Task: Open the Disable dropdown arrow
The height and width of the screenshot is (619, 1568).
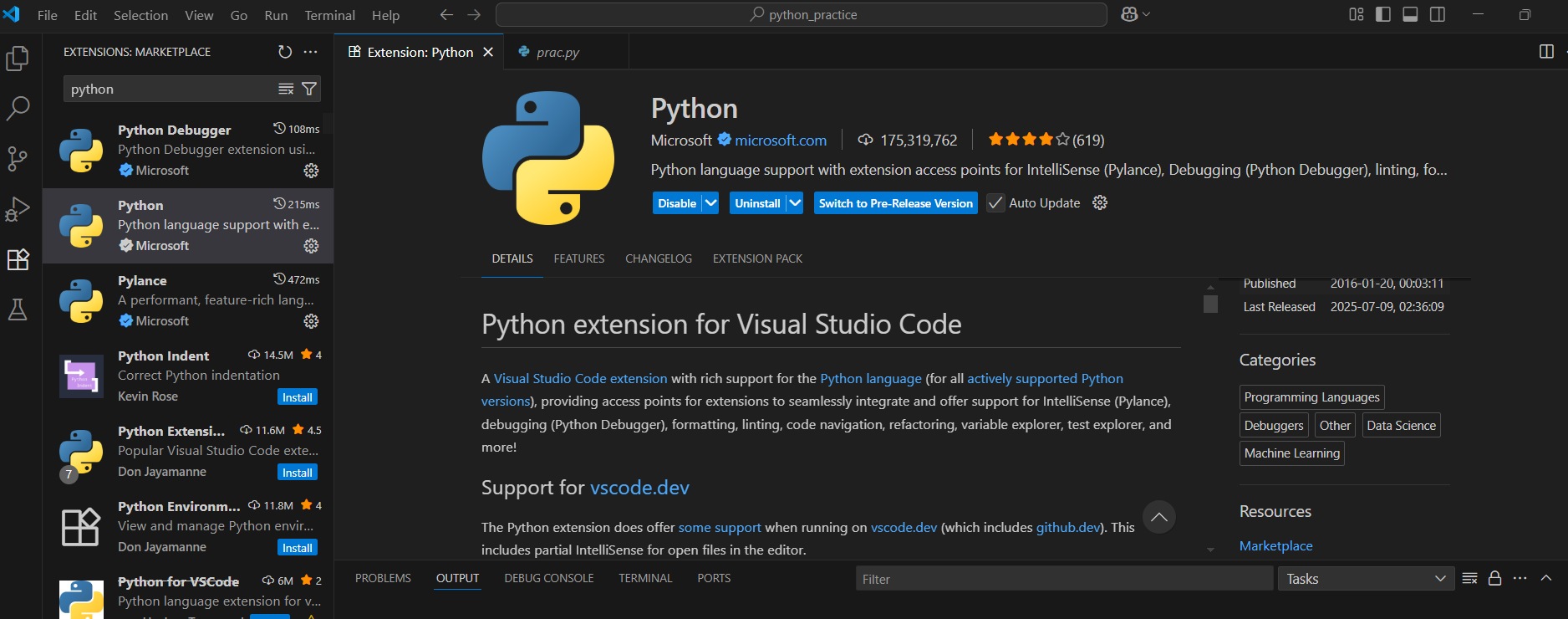Action: pos(710,203)
